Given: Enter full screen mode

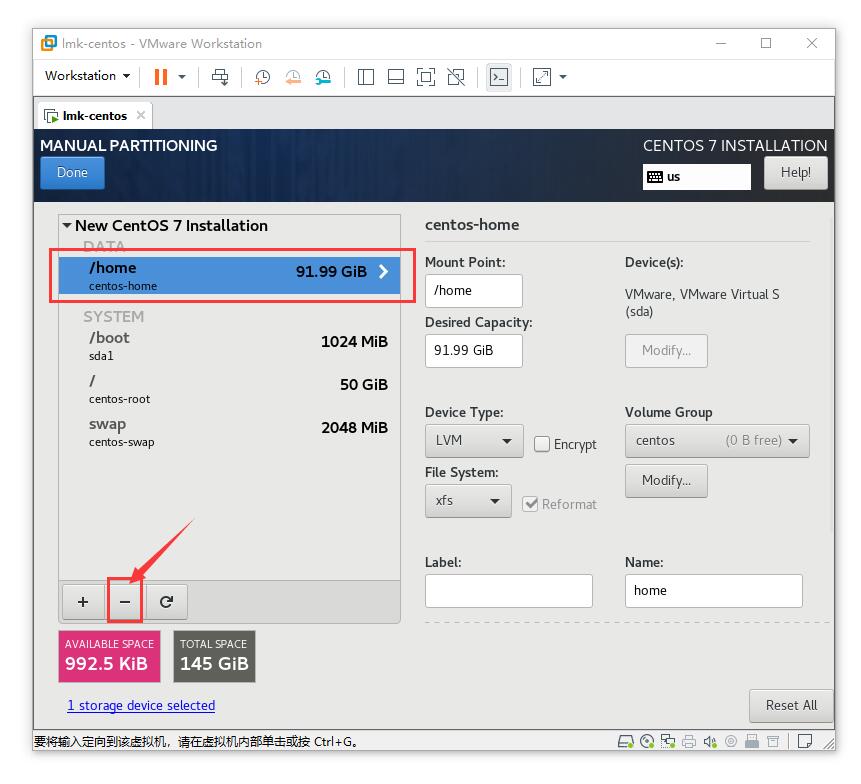Looking at the screenshot, I should [x=426, y=77].
